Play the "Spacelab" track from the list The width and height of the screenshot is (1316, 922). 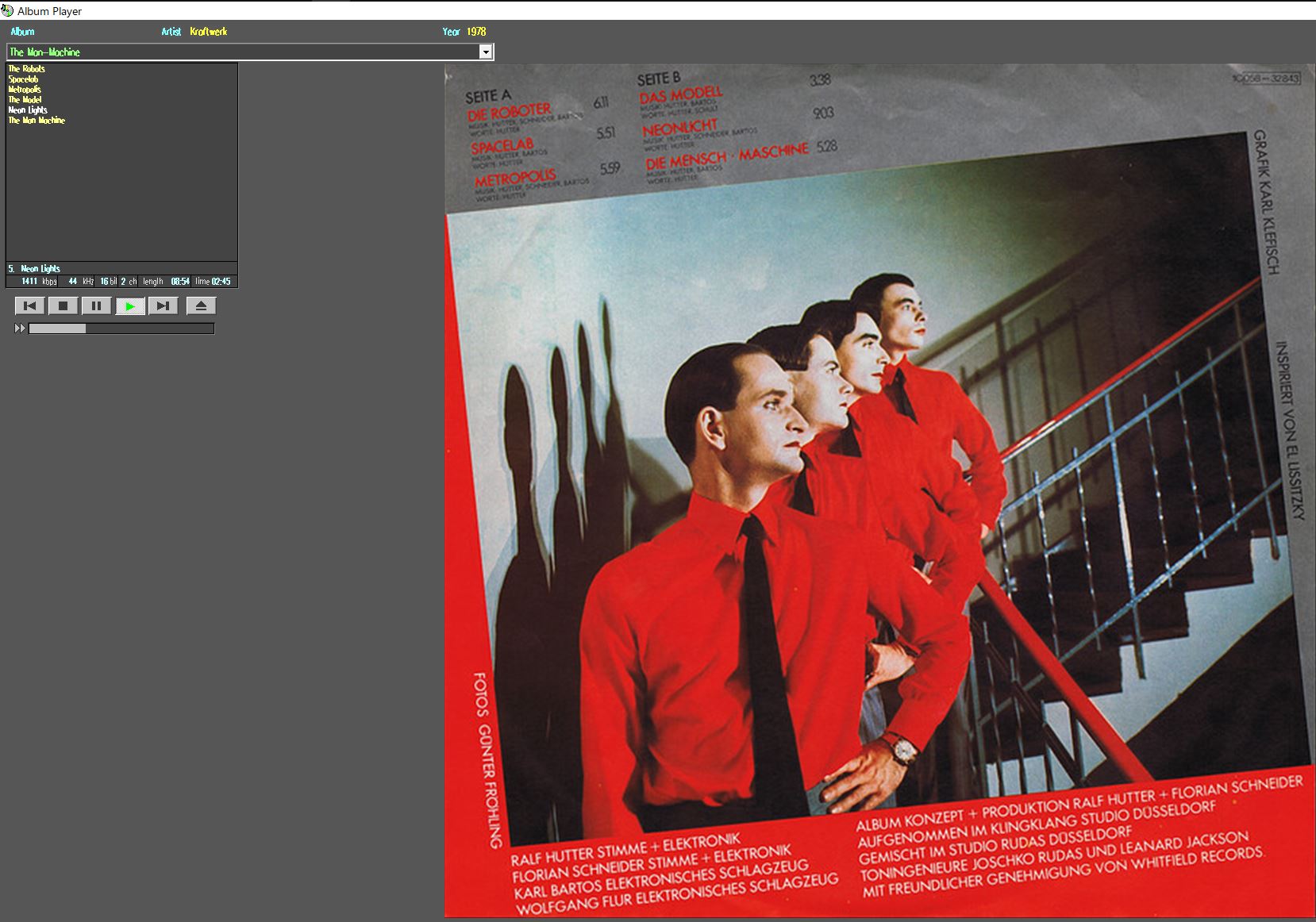click(x=24, y=79)
